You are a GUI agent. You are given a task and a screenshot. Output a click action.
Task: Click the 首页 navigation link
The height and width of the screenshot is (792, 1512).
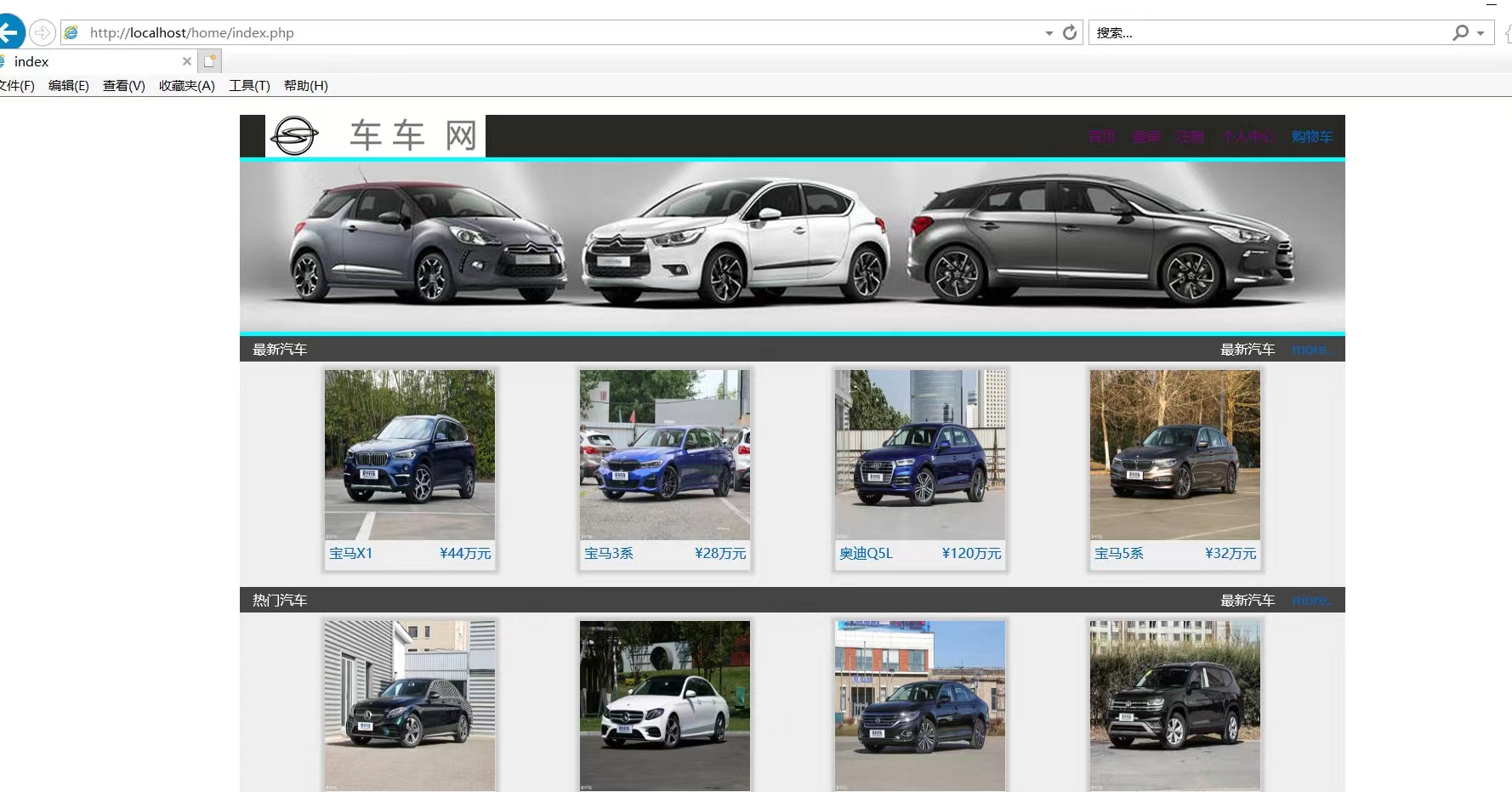point(1102,136)
